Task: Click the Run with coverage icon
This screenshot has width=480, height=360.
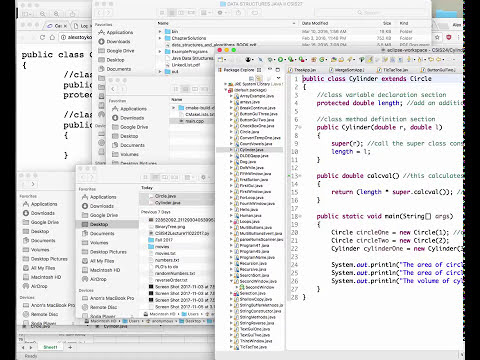Action: tap(290, 60)
